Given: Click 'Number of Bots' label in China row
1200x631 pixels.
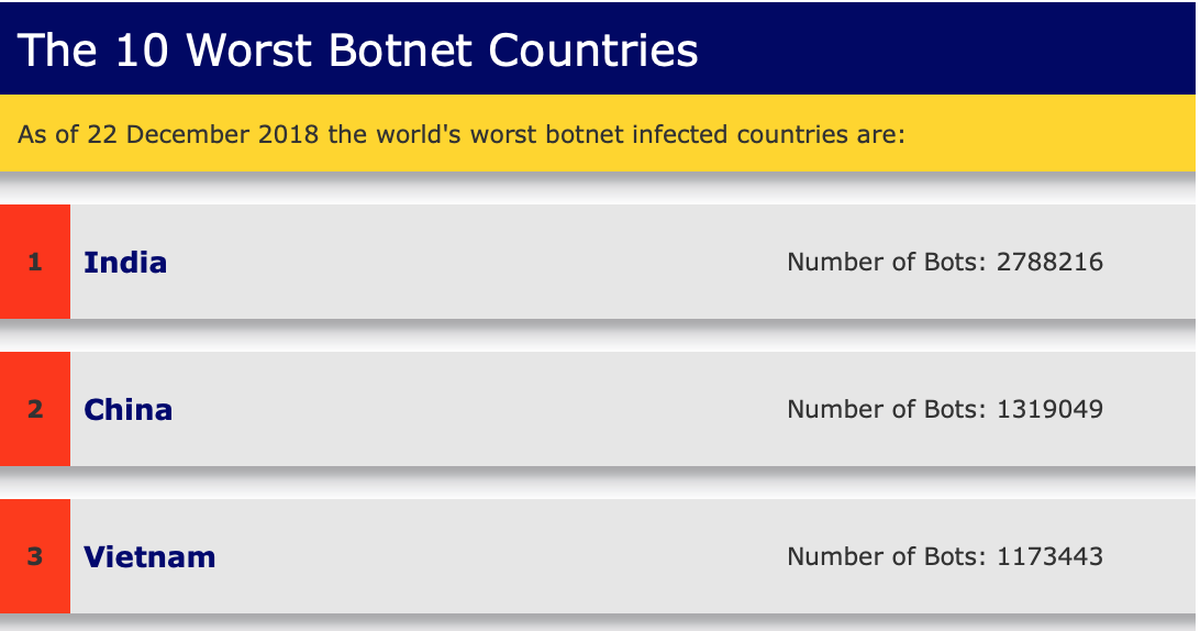Looking at the screenshot, I should [x=887, y=409].
